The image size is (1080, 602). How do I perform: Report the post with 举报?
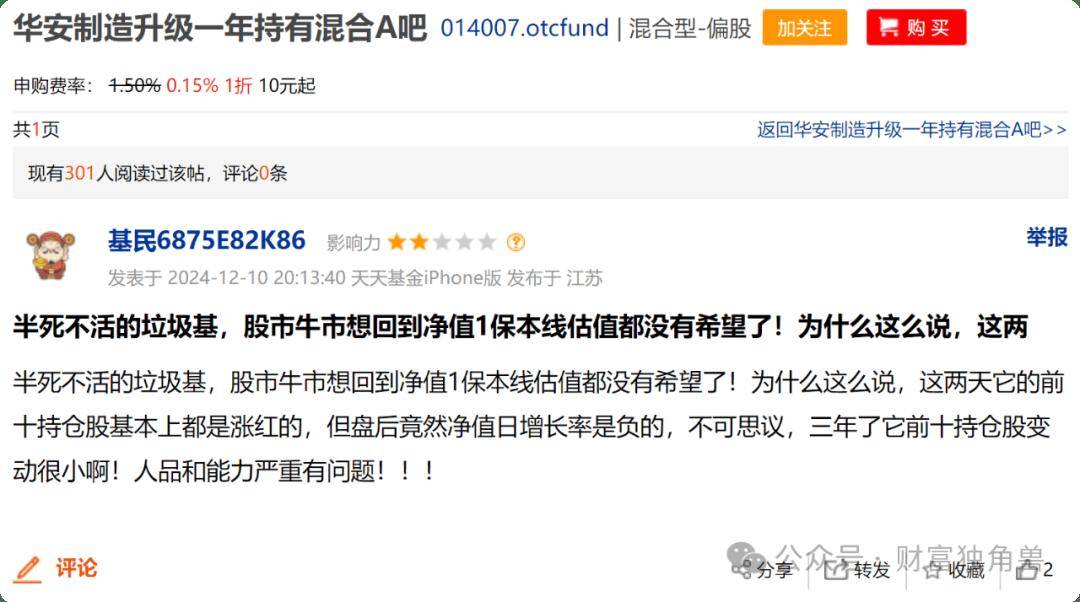[x=1047, y=237]
